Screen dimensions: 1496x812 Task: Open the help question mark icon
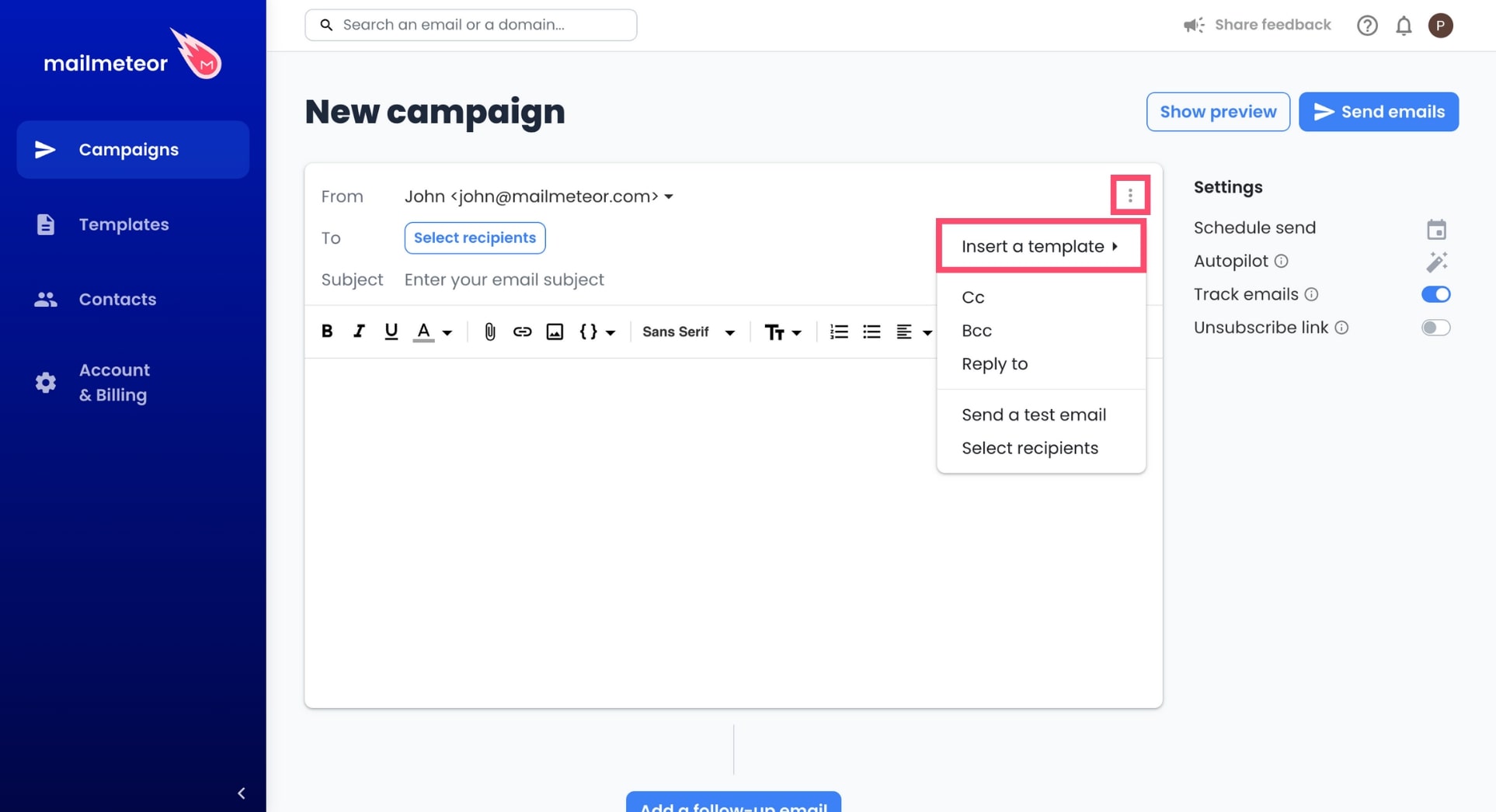(x=1367, y=26)
